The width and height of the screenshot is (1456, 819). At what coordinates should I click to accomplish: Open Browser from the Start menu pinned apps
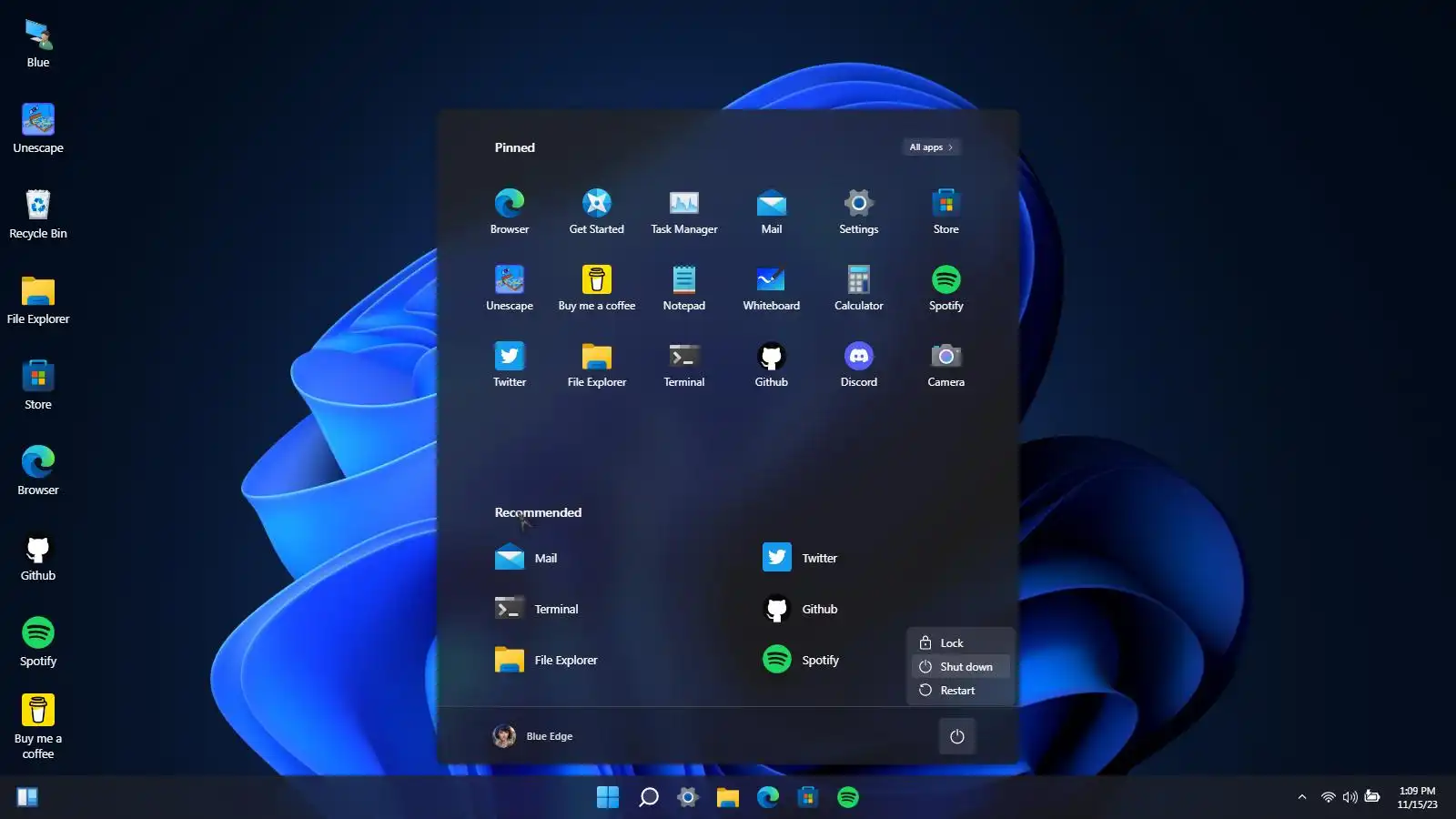510,211
